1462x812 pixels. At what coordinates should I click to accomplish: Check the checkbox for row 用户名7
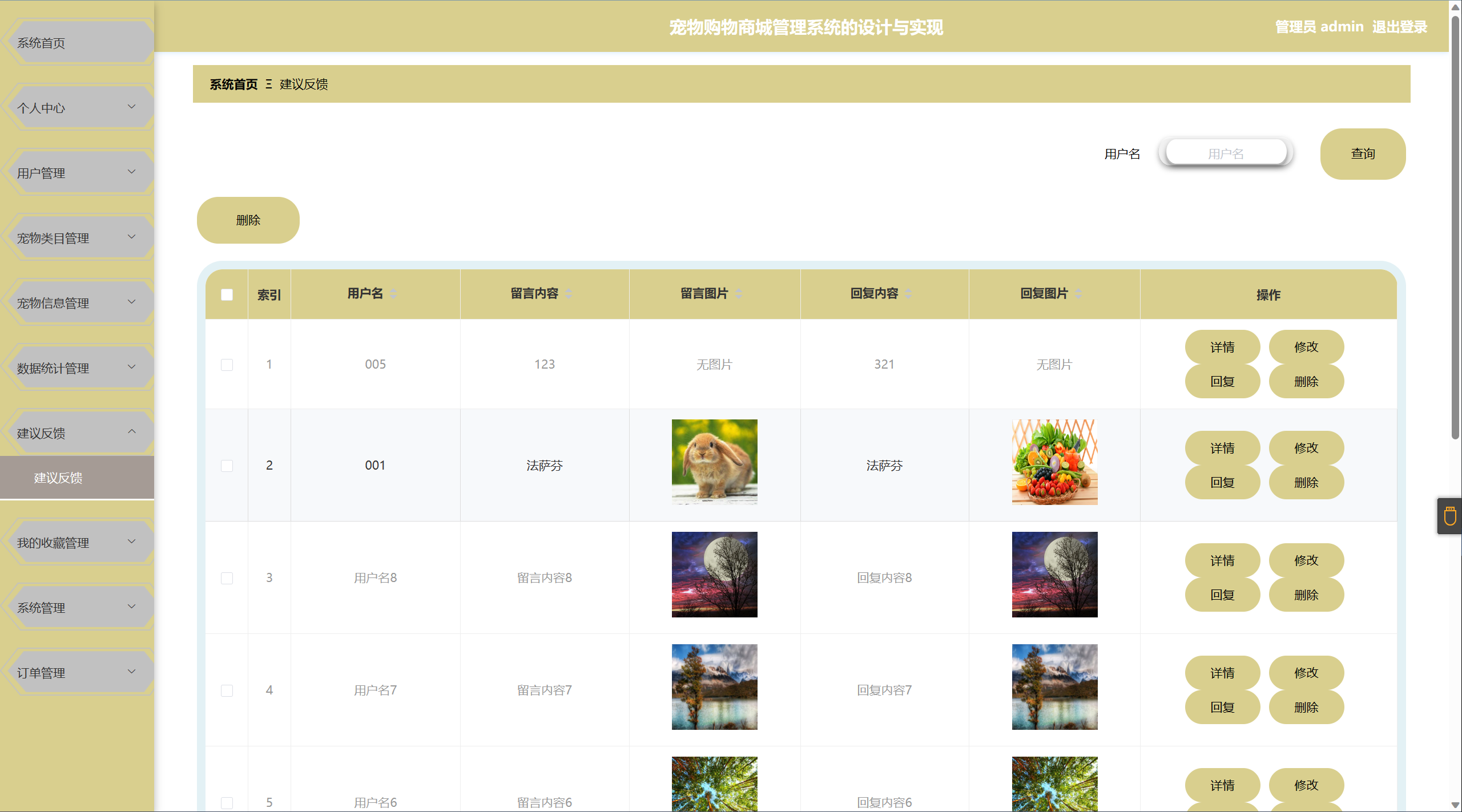coord(227,690)
